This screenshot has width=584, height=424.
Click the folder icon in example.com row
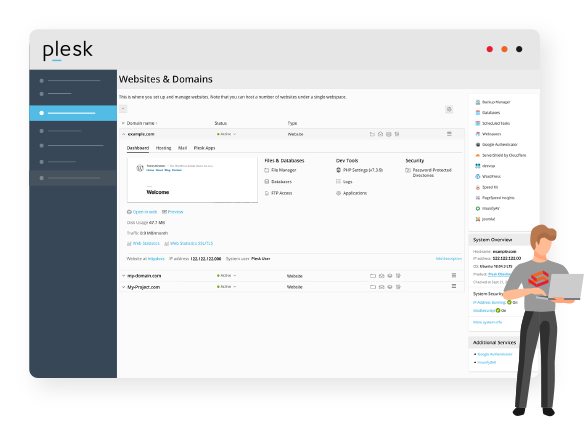tap(372, 134)
